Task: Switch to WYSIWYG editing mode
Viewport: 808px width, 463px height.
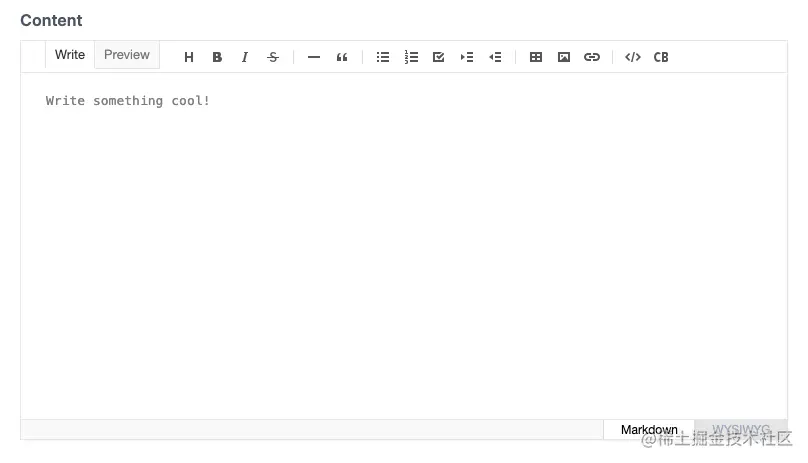Action: tap(741, 429)
